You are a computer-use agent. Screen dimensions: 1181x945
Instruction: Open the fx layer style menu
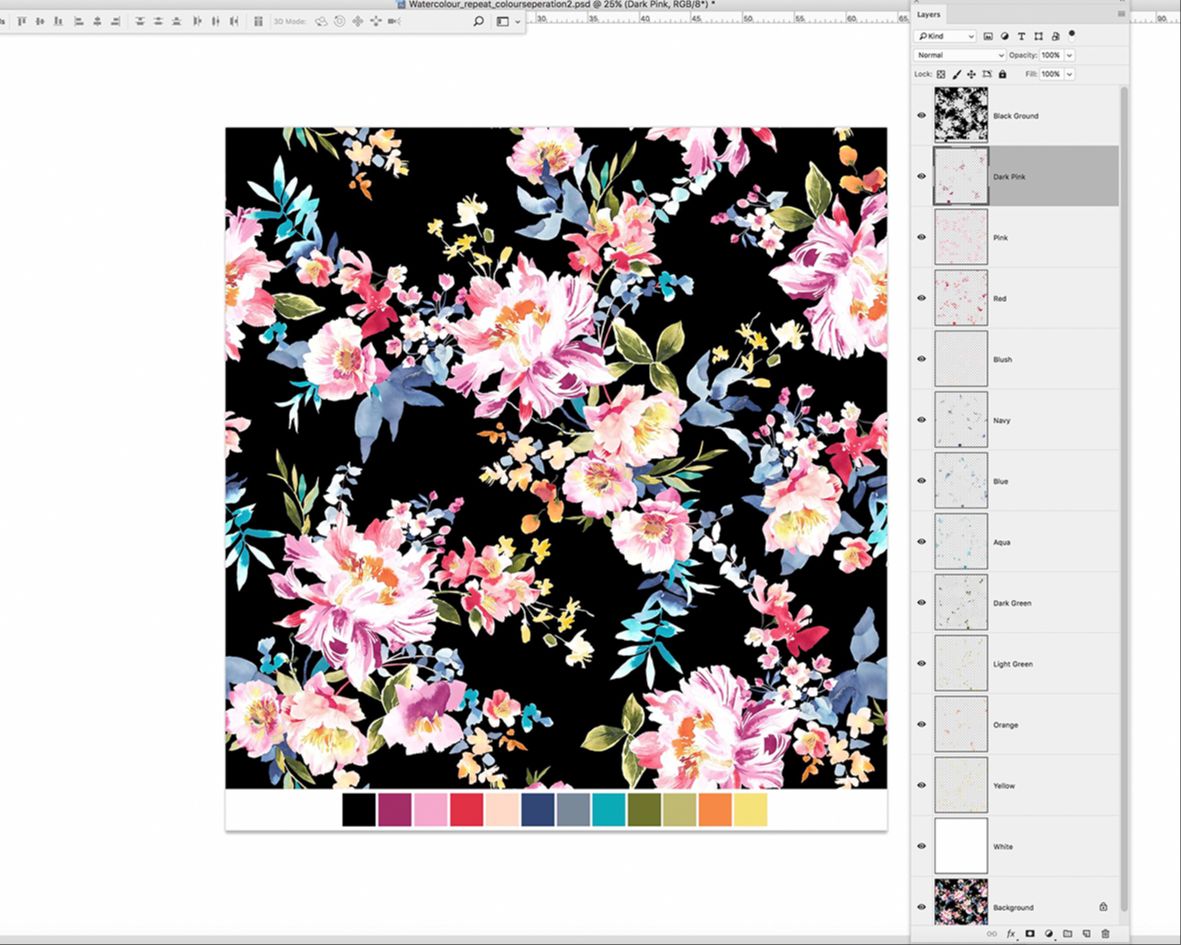pos(1011,933)
